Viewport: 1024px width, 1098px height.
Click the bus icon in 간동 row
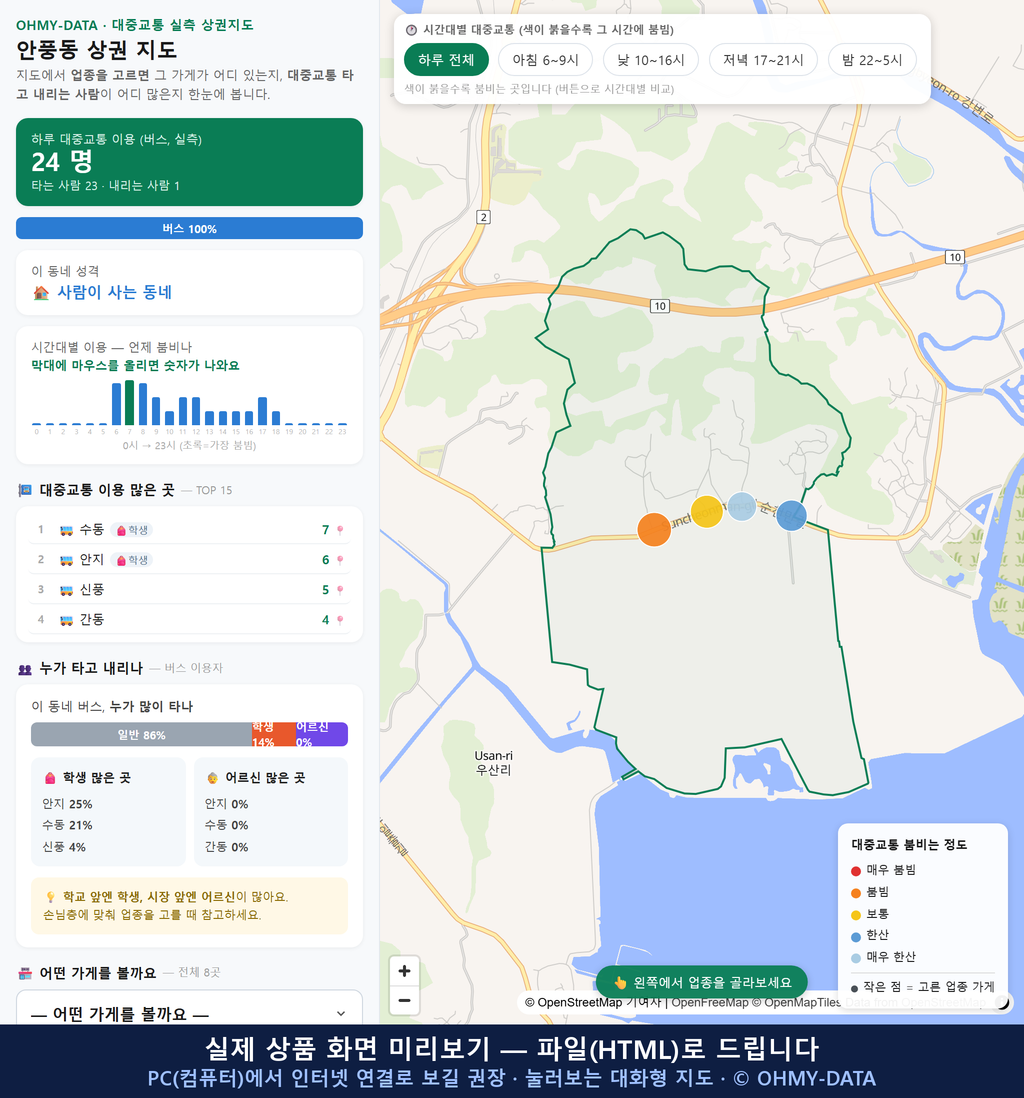[67, 620]
